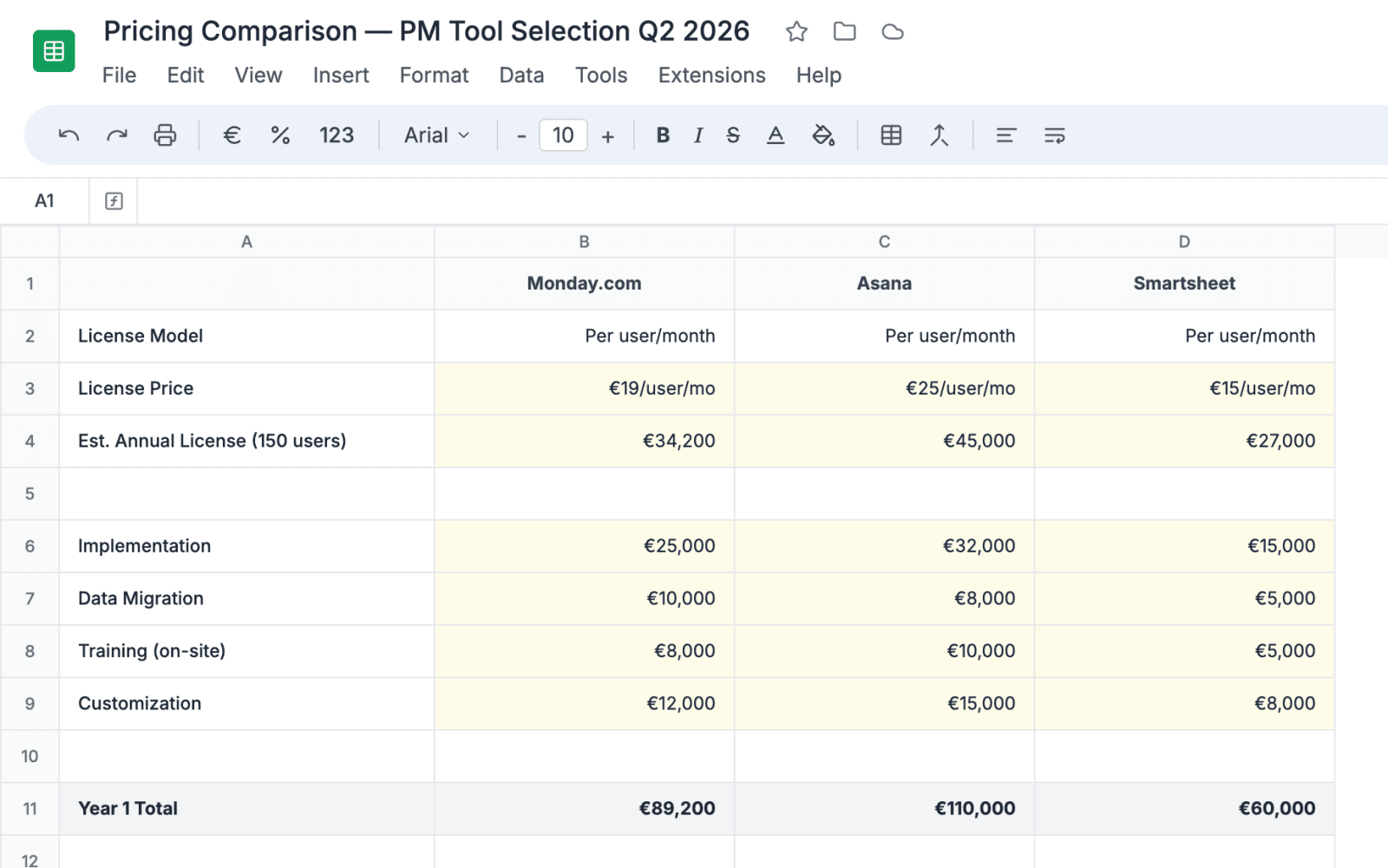
Task: Open the Arial font dropdown
Action: tap(436, 135)
